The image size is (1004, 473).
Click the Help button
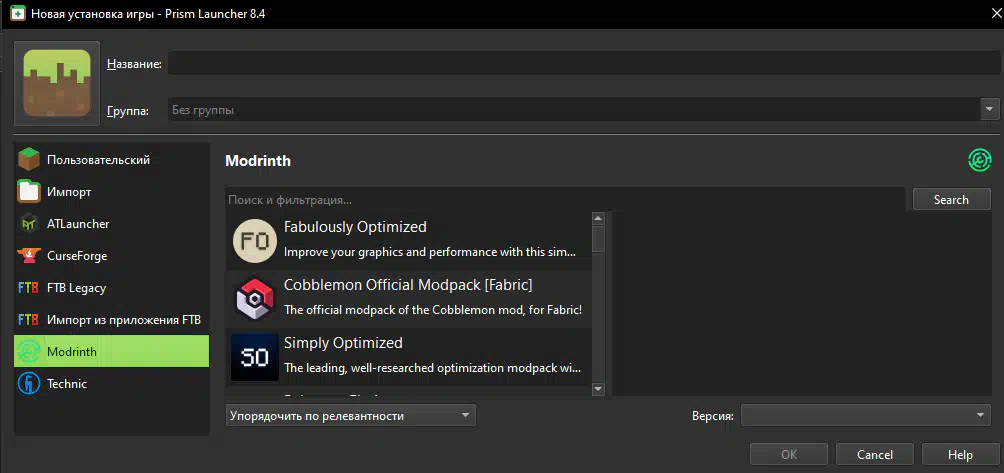point(960,454)
